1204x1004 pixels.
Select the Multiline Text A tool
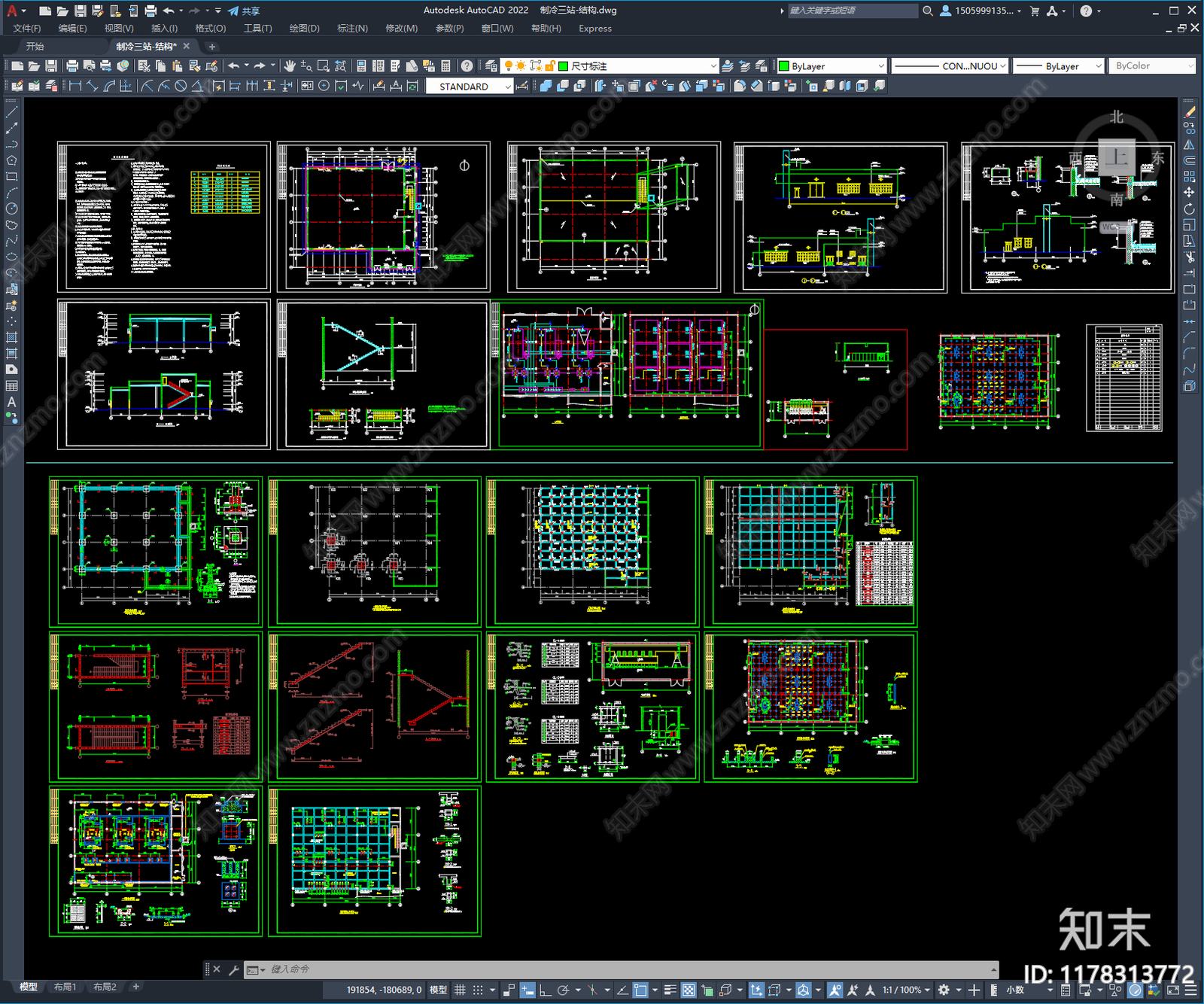[x=12, y=402]
